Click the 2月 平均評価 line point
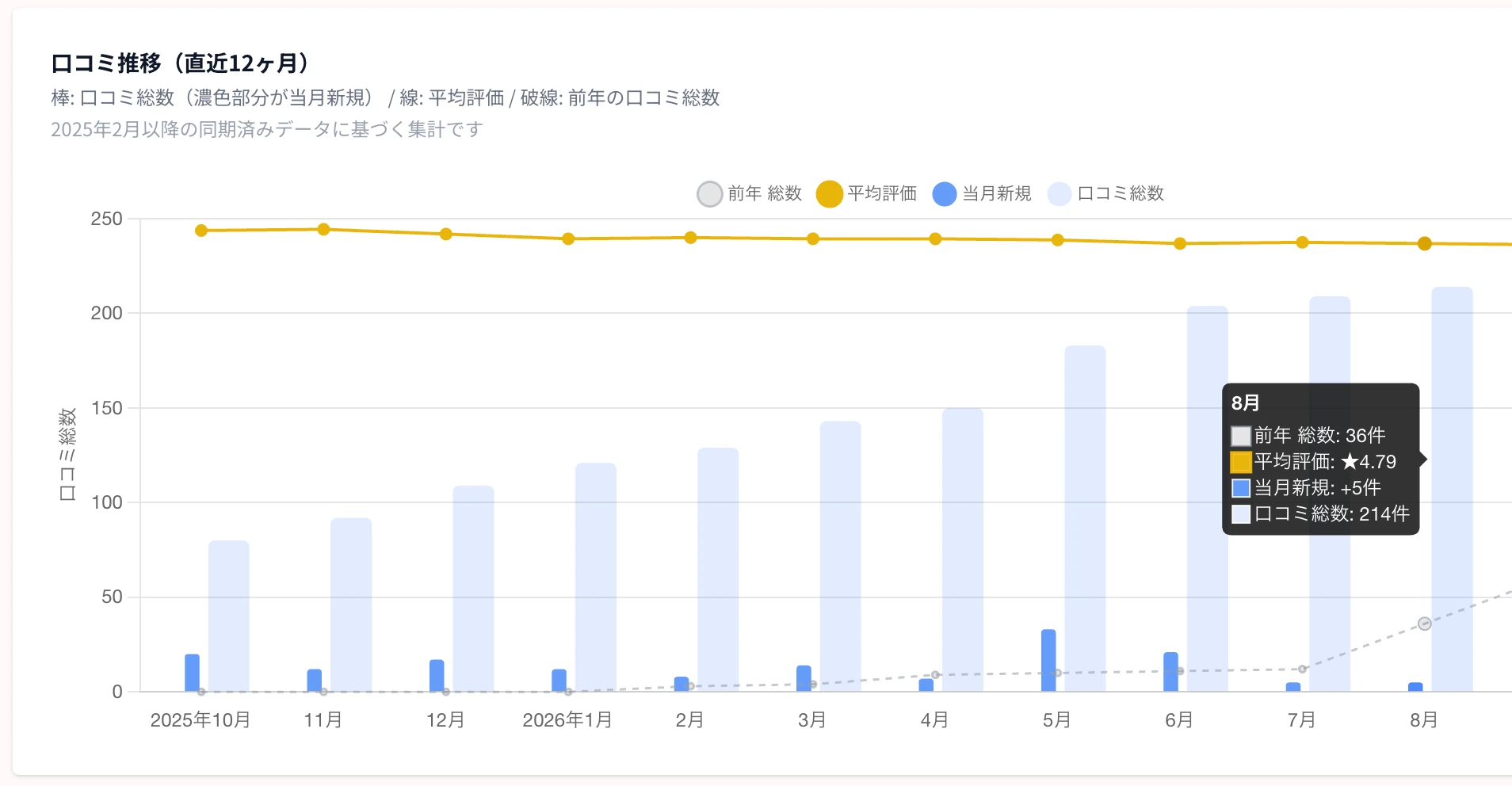 click(690, 238)
